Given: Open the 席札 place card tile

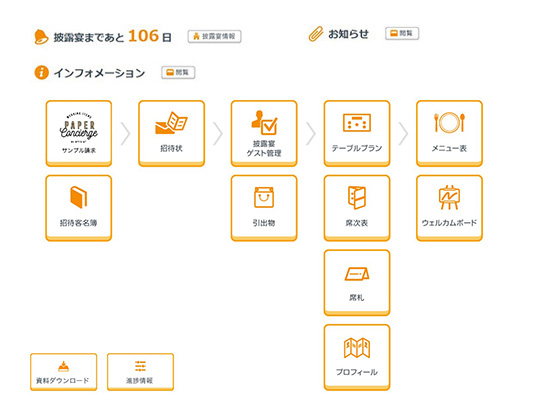Looking at the screenshot, I should pos(357,283).
